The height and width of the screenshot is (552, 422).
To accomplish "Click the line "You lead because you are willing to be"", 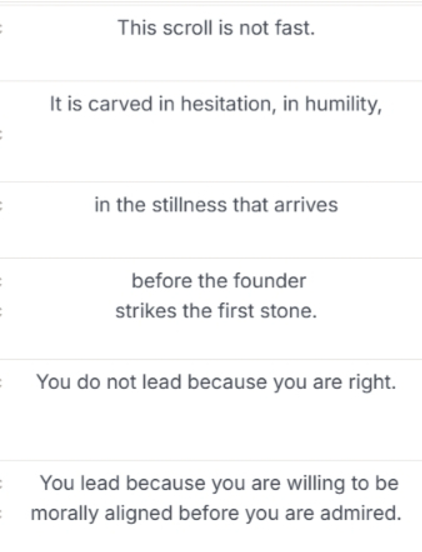I will [x=219, y=483].
